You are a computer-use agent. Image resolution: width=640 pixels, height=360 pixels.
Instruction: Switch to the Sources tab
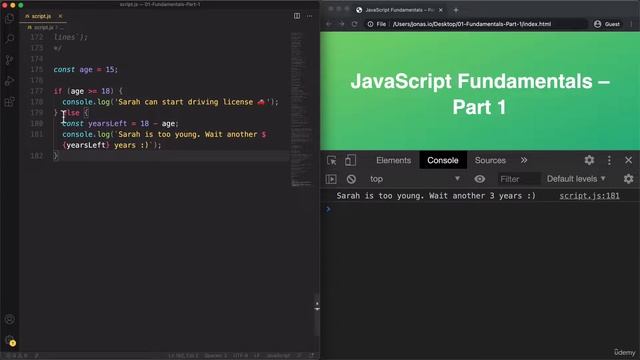click(490, 160)
